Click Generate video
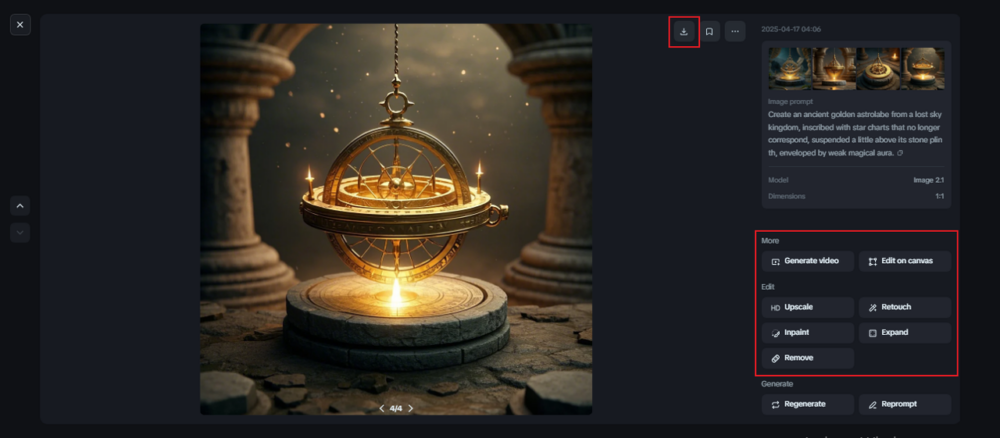Image resolution: width=1000 pixels, height=438 pixels. coord(807,261)
